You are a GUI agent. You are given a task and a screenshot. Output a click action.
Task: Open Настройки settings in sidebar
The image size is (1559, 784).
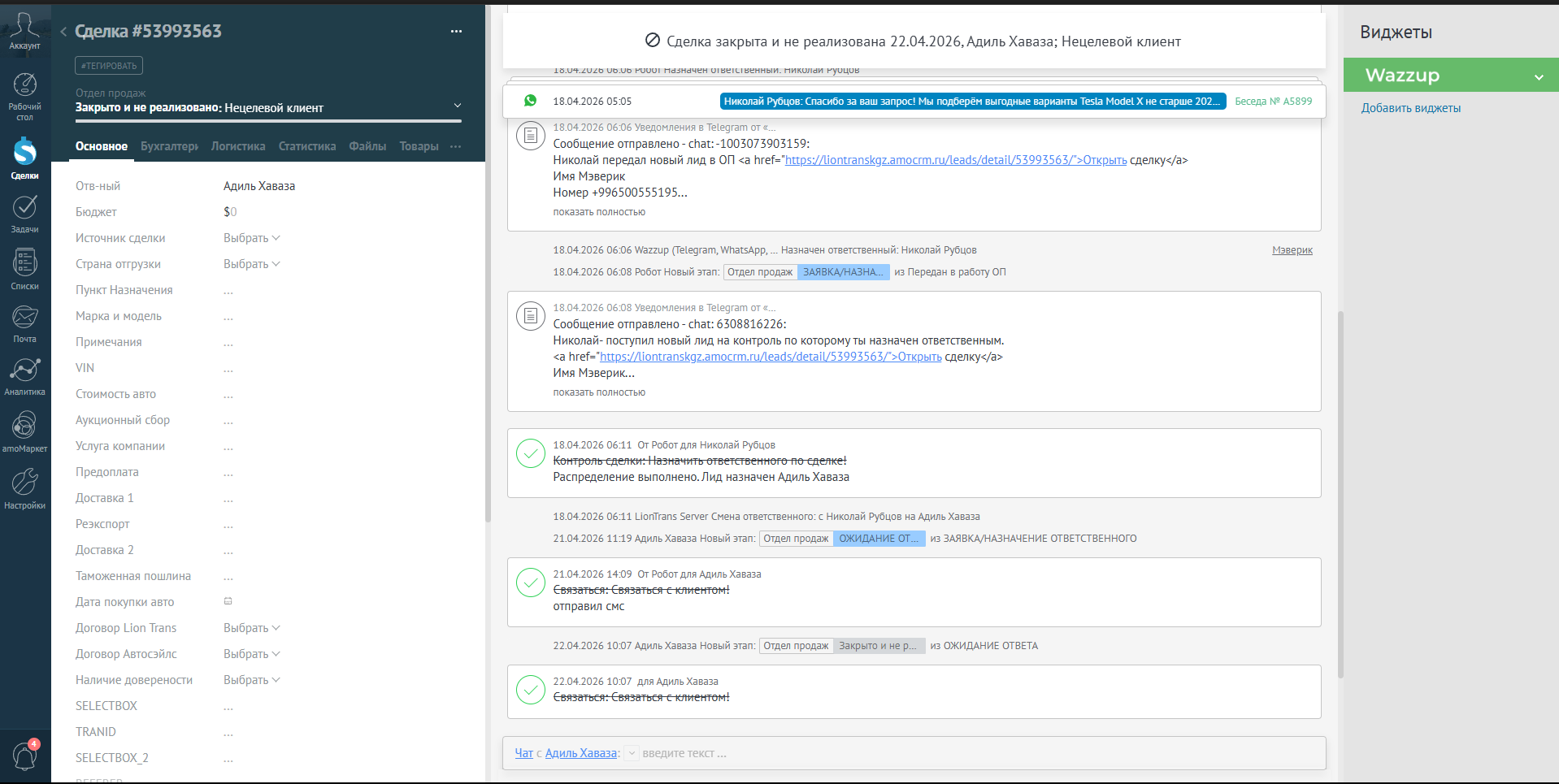(x=24, y=488)
